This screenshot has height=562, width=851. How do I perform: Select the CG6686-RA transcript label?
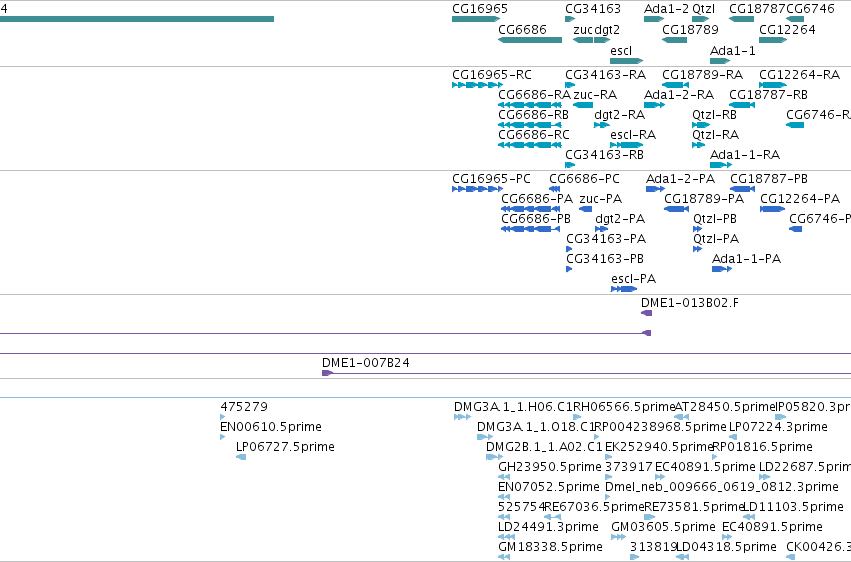[x=535, y=95]
